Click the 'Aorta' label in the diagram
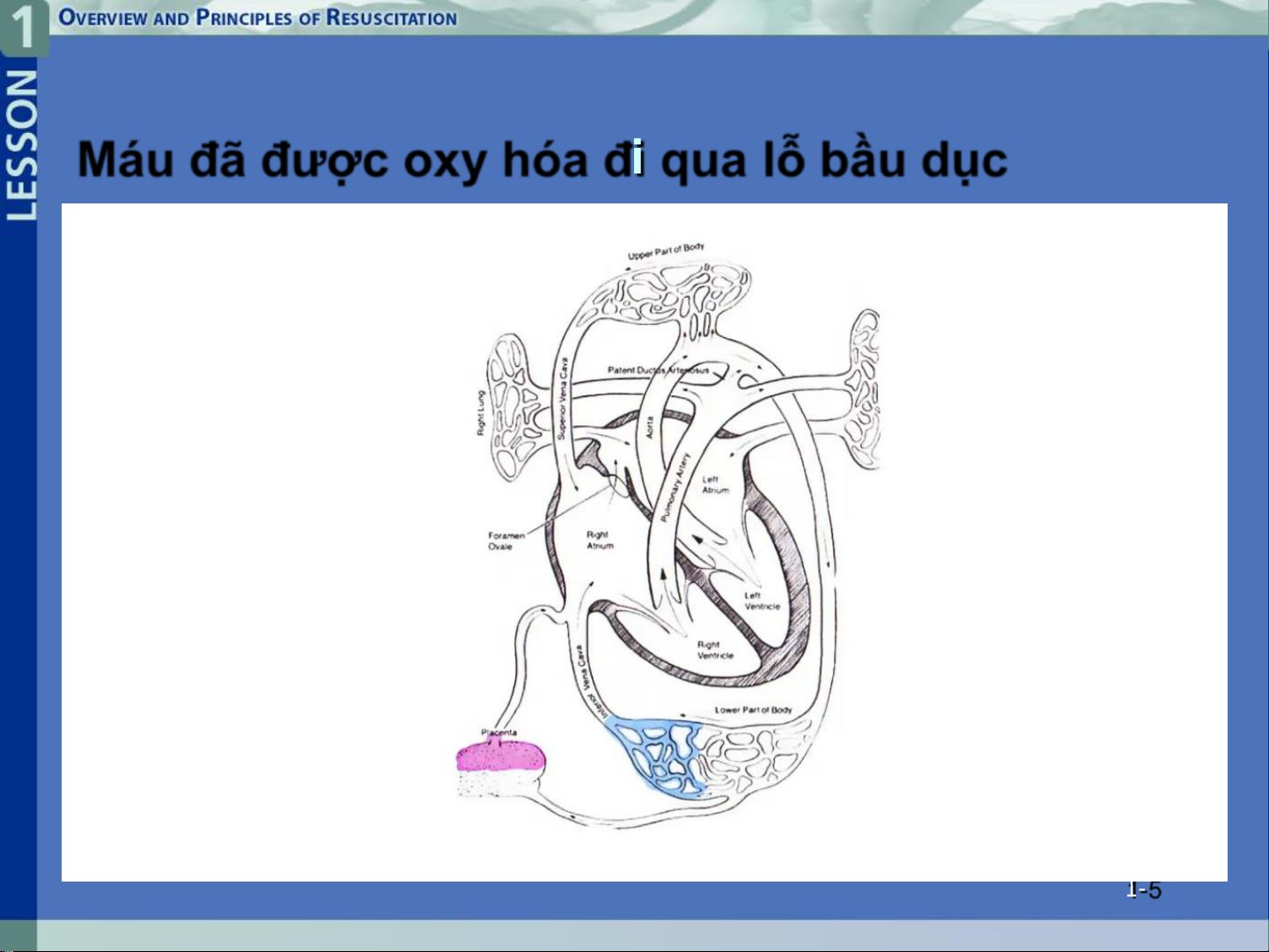This screenshot has height=952, width=1269. [650, 427]
